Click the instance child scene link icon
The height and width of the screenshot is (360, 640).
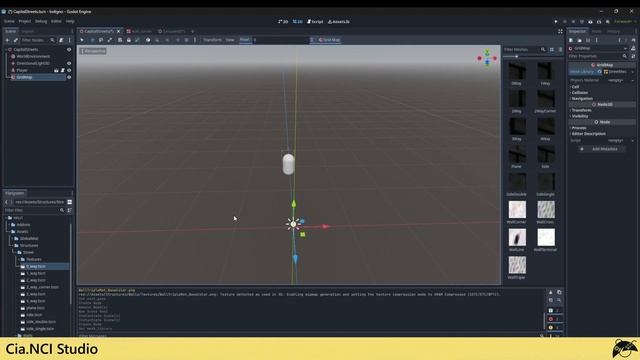16,40
